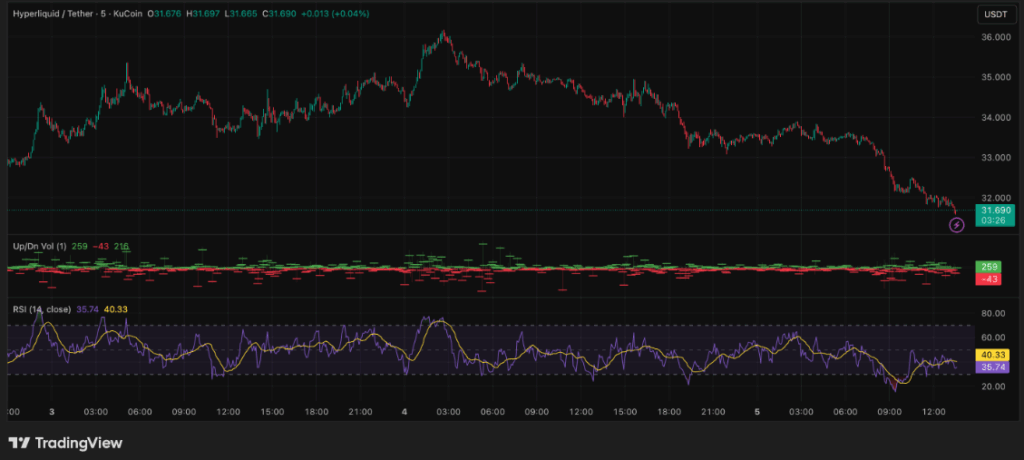Click the green 31.690 current price label
This screenshot has width=1024, height=460.
[994, 211]
